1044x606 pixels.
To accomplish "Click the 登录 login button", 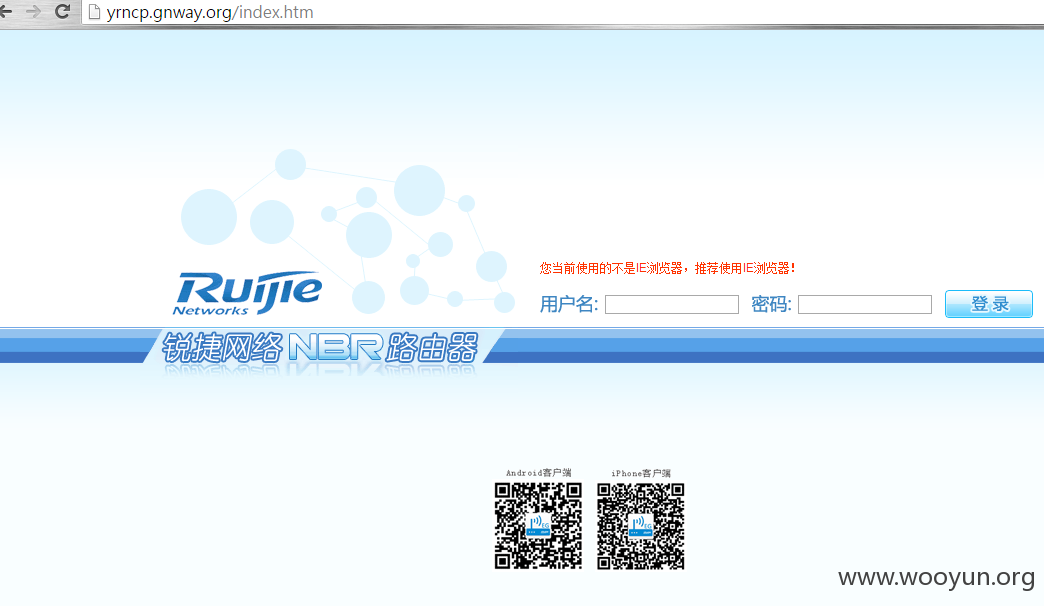I will [x=989, y=304].
